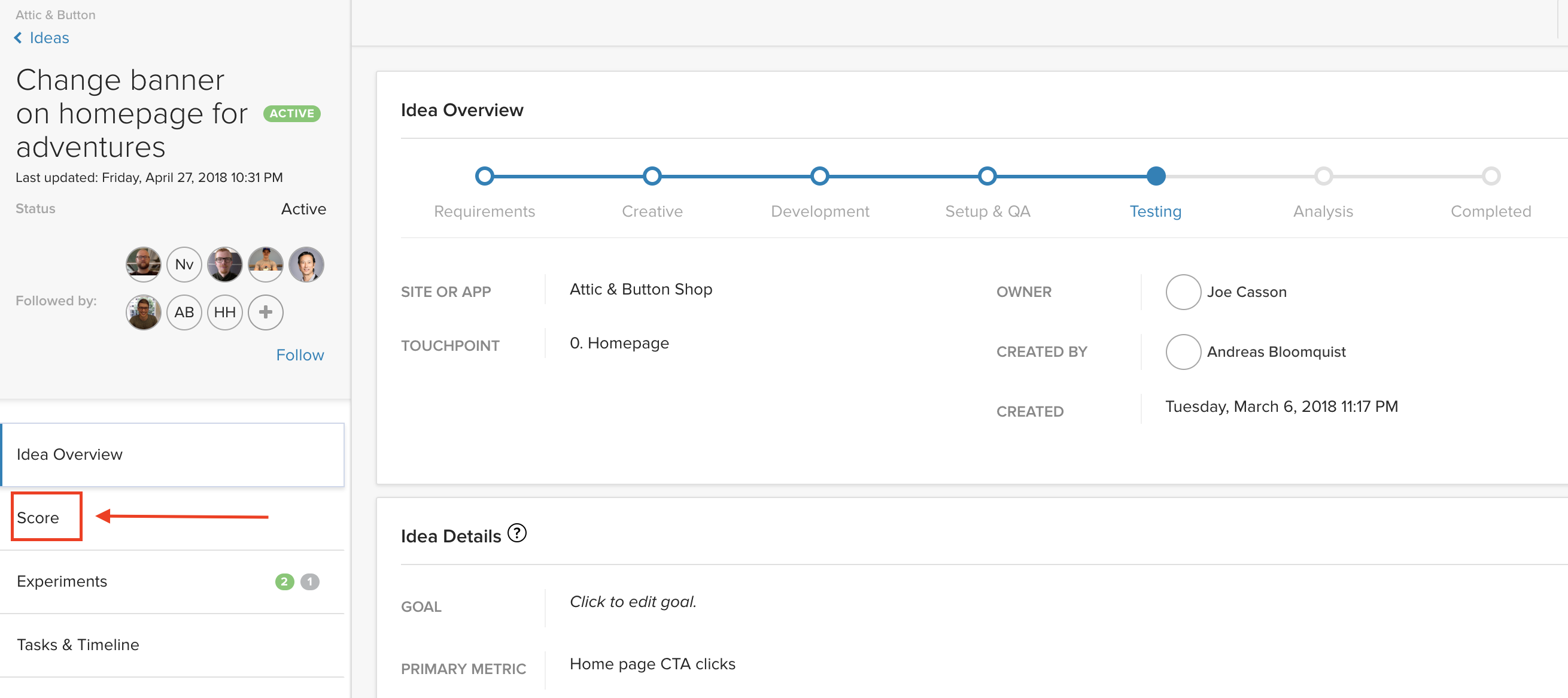Select the Testing stage marker
The height and width of the screenshot is (698, 1568).
click(1155, 176)
